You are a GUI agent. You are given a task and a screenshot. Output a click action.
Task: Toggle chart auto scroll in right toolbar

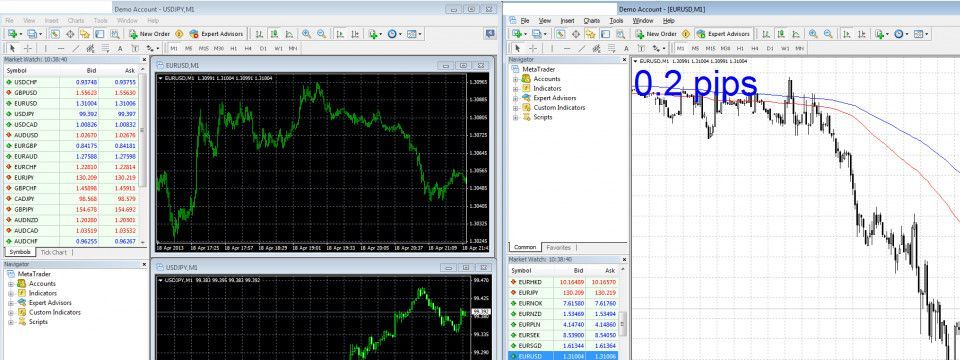(847, 34)
